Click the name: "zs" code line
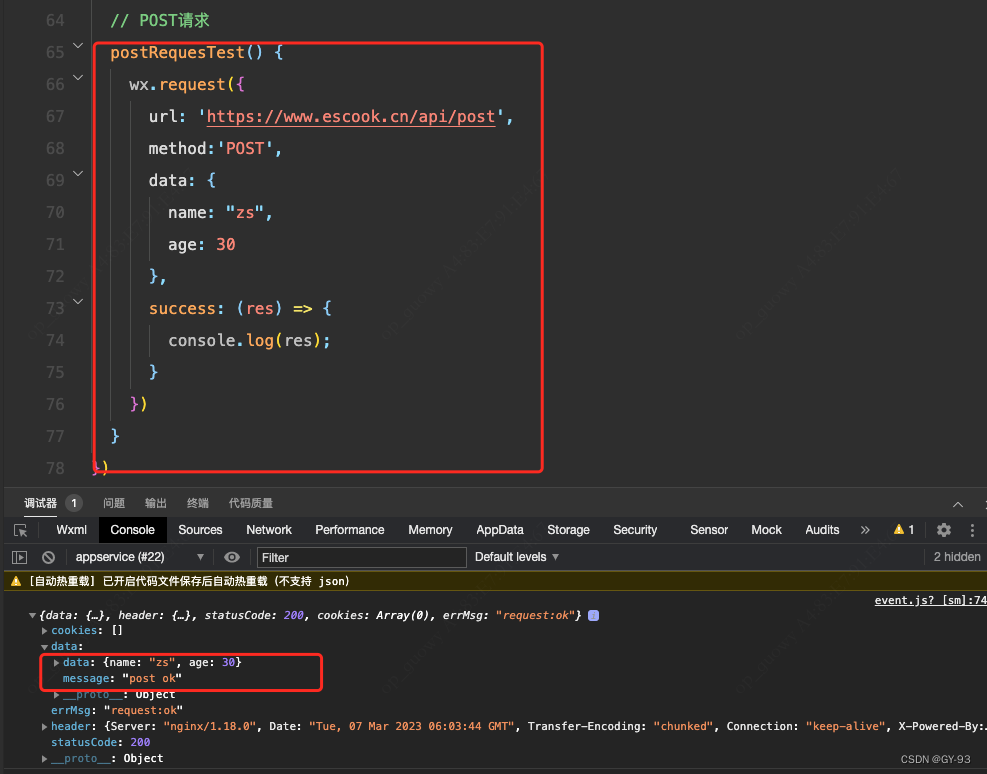 [x=220, y=213]
